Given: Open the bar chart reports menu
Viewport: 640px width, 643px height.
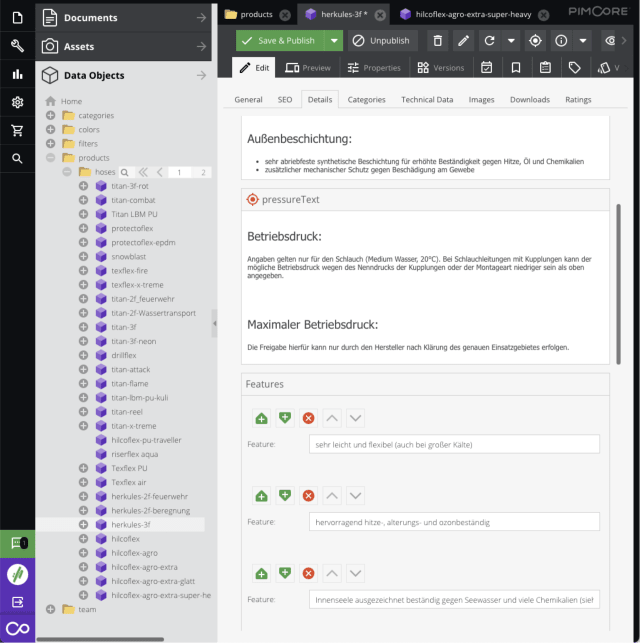Looking at the screenshot, I should click(x=17, y=75).
